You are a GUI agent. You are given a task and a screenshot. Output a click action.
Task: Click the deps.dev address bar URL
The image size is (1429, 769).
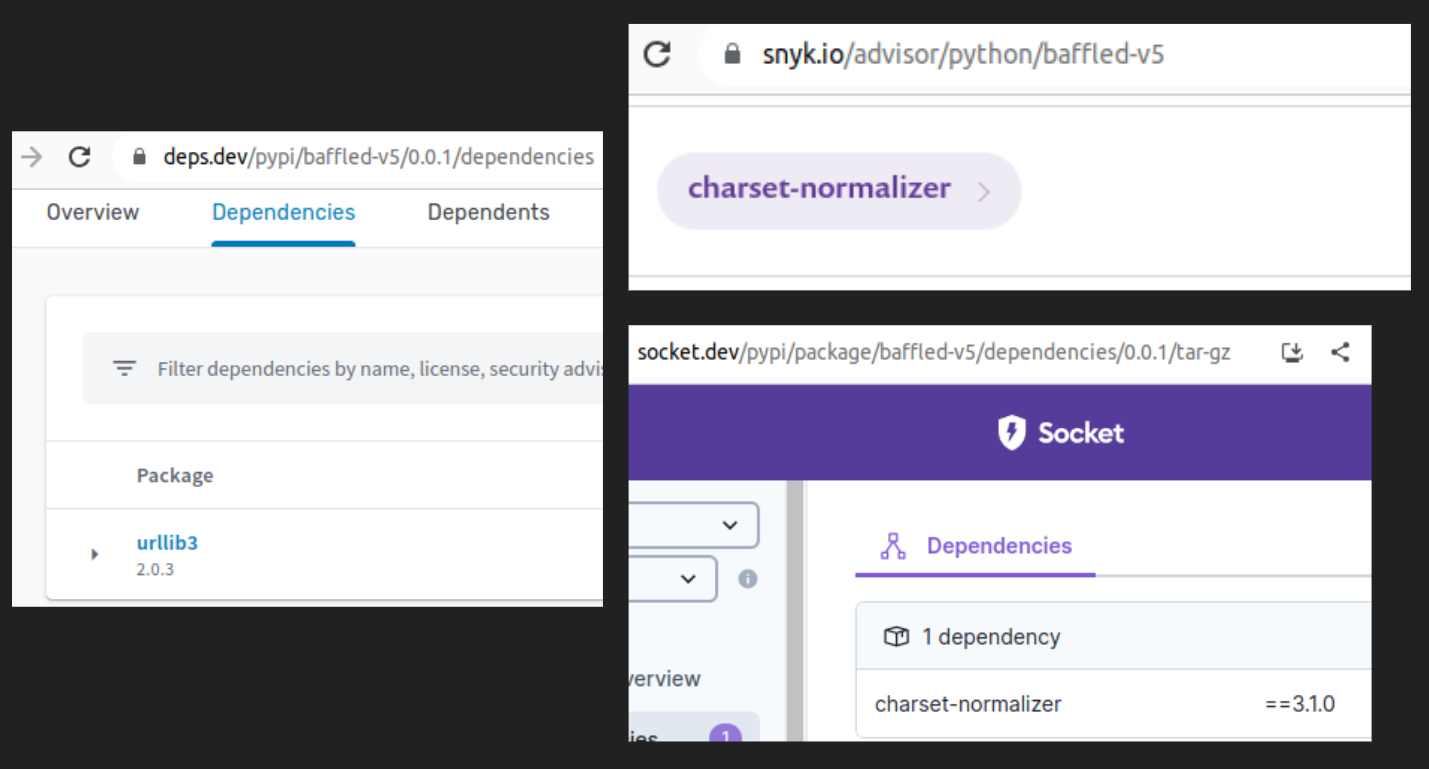coord(378,157)
